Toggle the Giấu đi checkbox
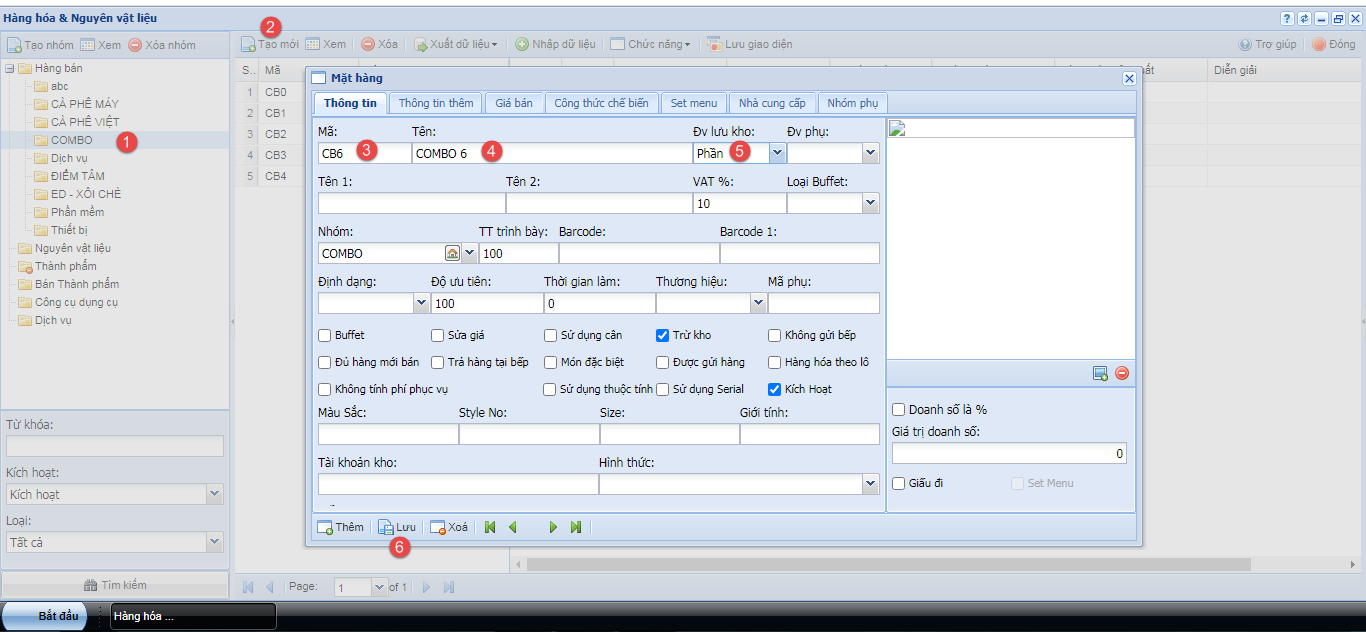 click(899, 483)
